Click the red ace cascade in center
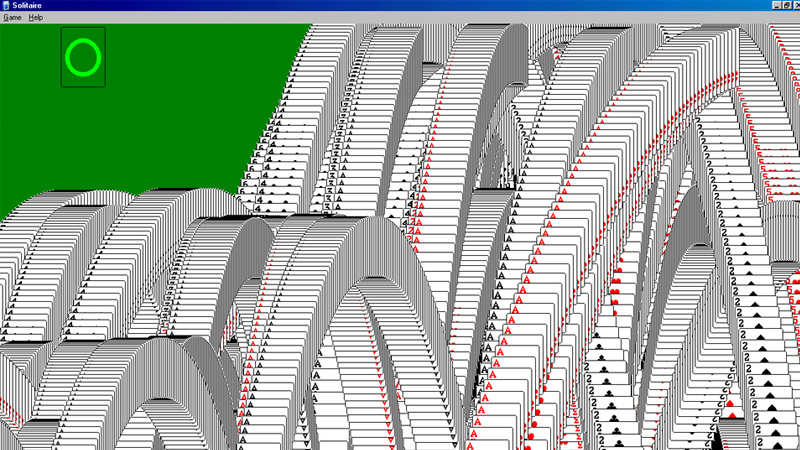This screenshot has height=450, width=800. coord(505,330)
